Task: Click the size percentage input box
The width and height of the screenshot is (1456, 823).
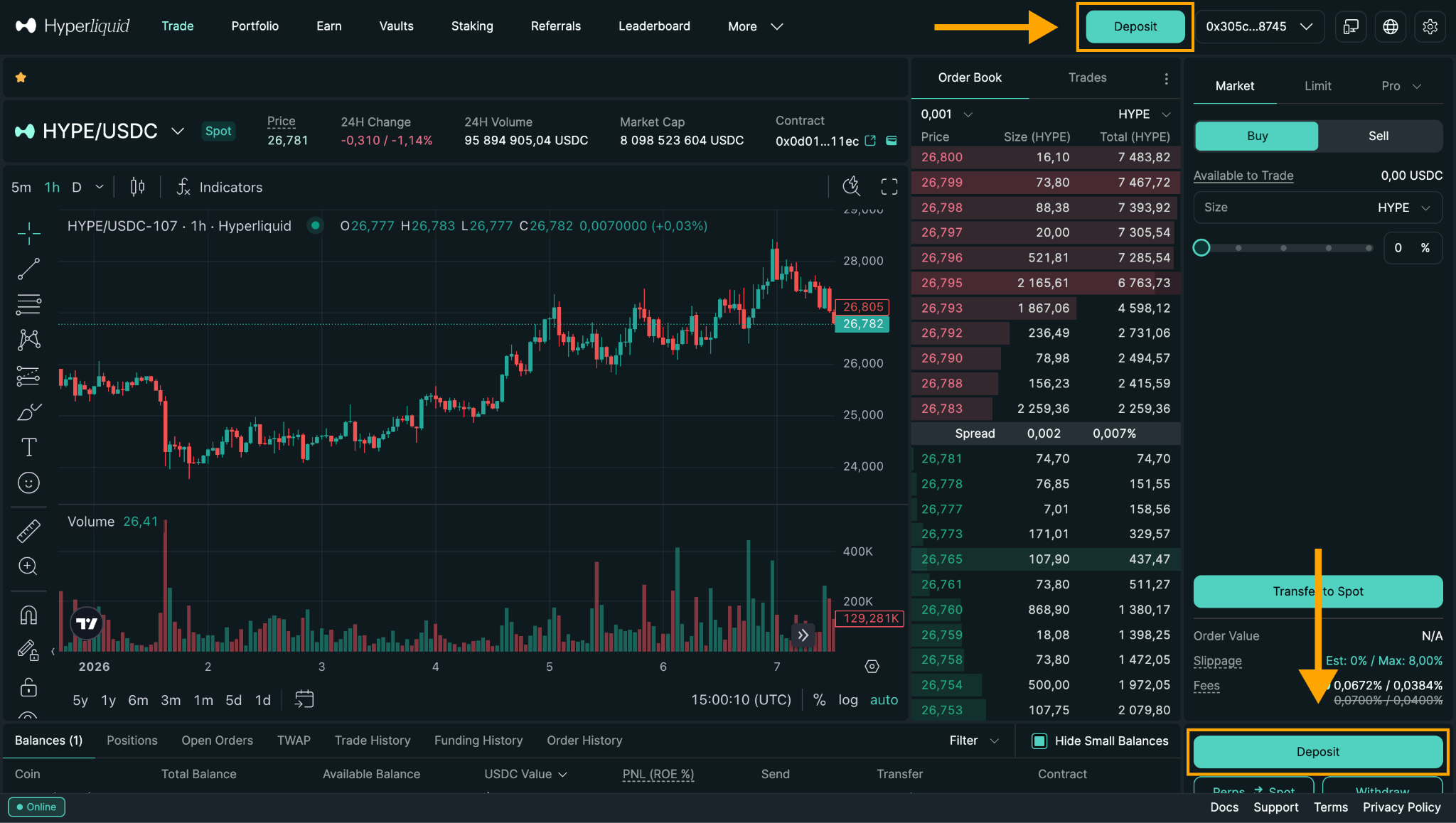Action: [1413, 248]
